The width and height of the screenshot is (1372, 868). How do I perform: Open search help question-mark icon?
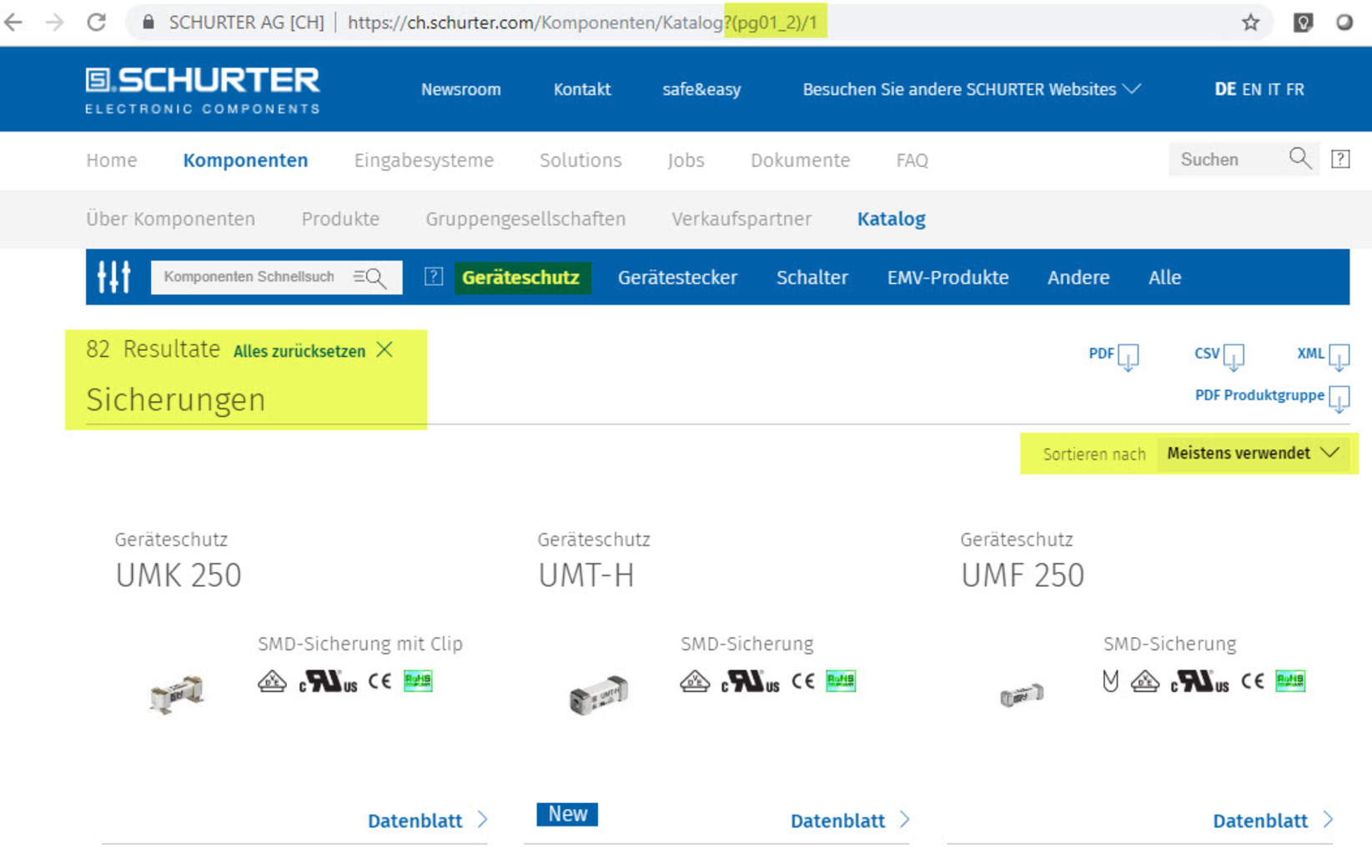(x=1340, y=159)
